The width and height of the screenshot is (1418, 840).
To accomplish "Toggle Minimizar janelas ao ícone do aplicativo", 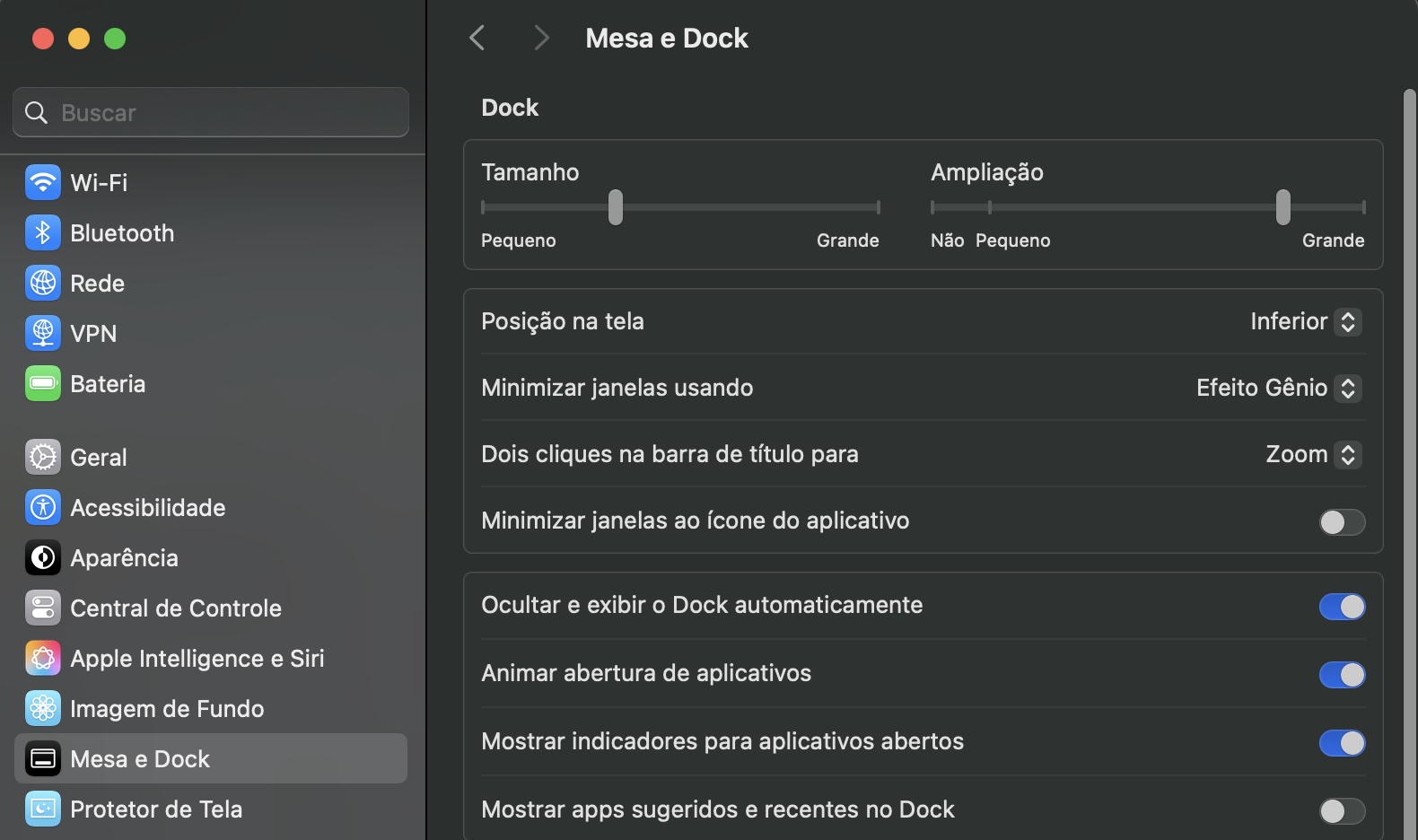I will coord(1342,522).
